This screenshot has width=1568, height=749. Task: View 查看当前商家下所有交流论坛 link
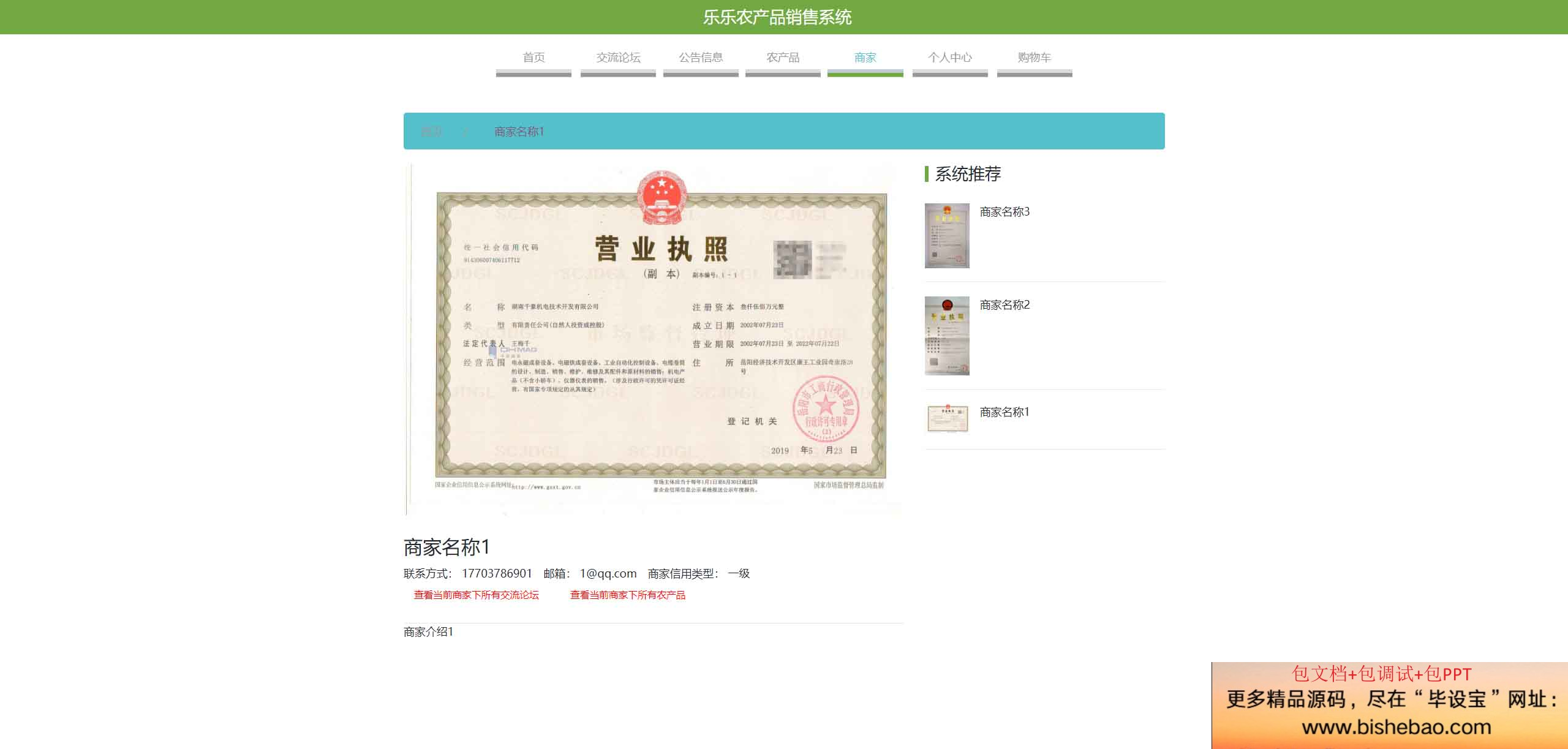click(477, 595)
